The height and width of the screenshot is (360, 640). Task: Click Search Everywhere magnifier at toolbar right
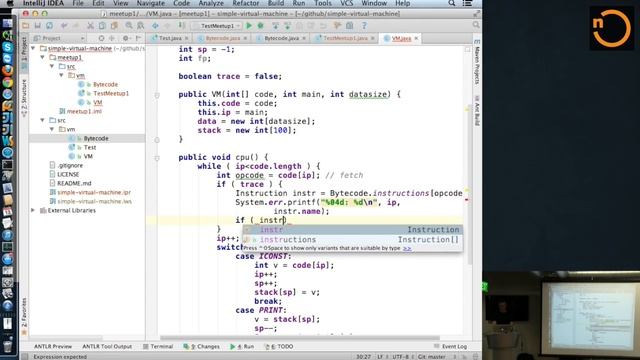[x=476, y=25]
